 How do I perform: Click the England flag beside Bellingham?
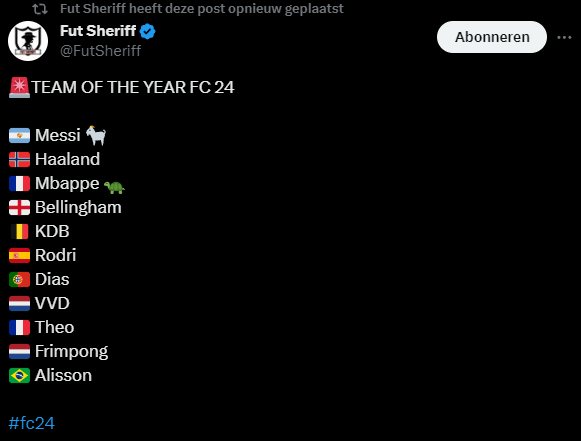[x=19, y=208]
